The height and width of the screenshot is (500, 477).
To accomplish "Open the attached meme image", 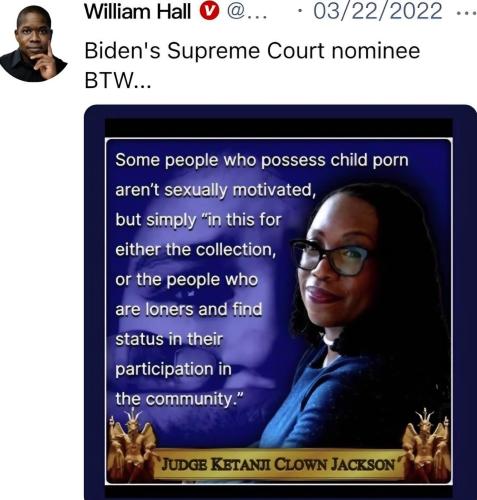I will (x=280, y=302).
